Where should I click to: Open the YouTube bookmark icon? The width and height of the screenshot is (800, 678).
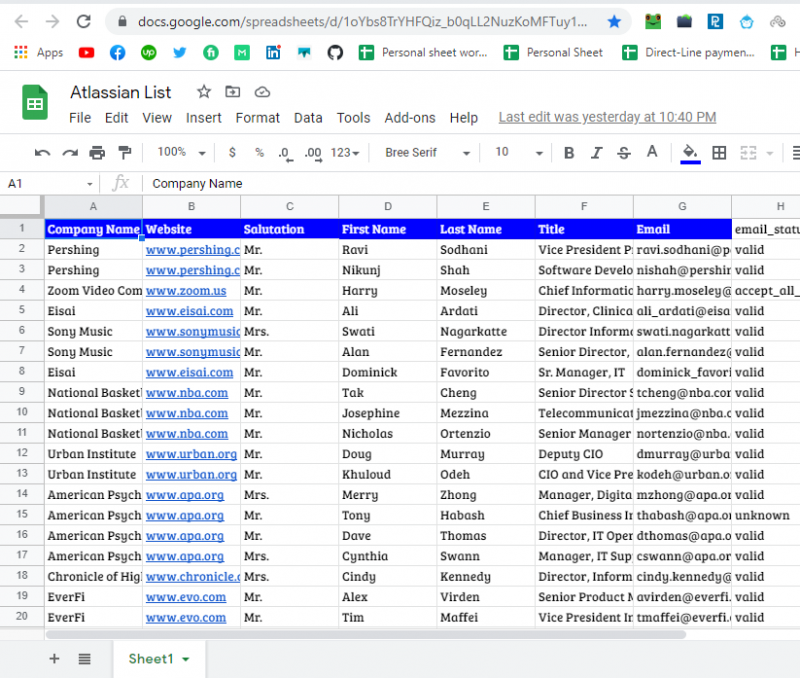click(x=86, y=53)
